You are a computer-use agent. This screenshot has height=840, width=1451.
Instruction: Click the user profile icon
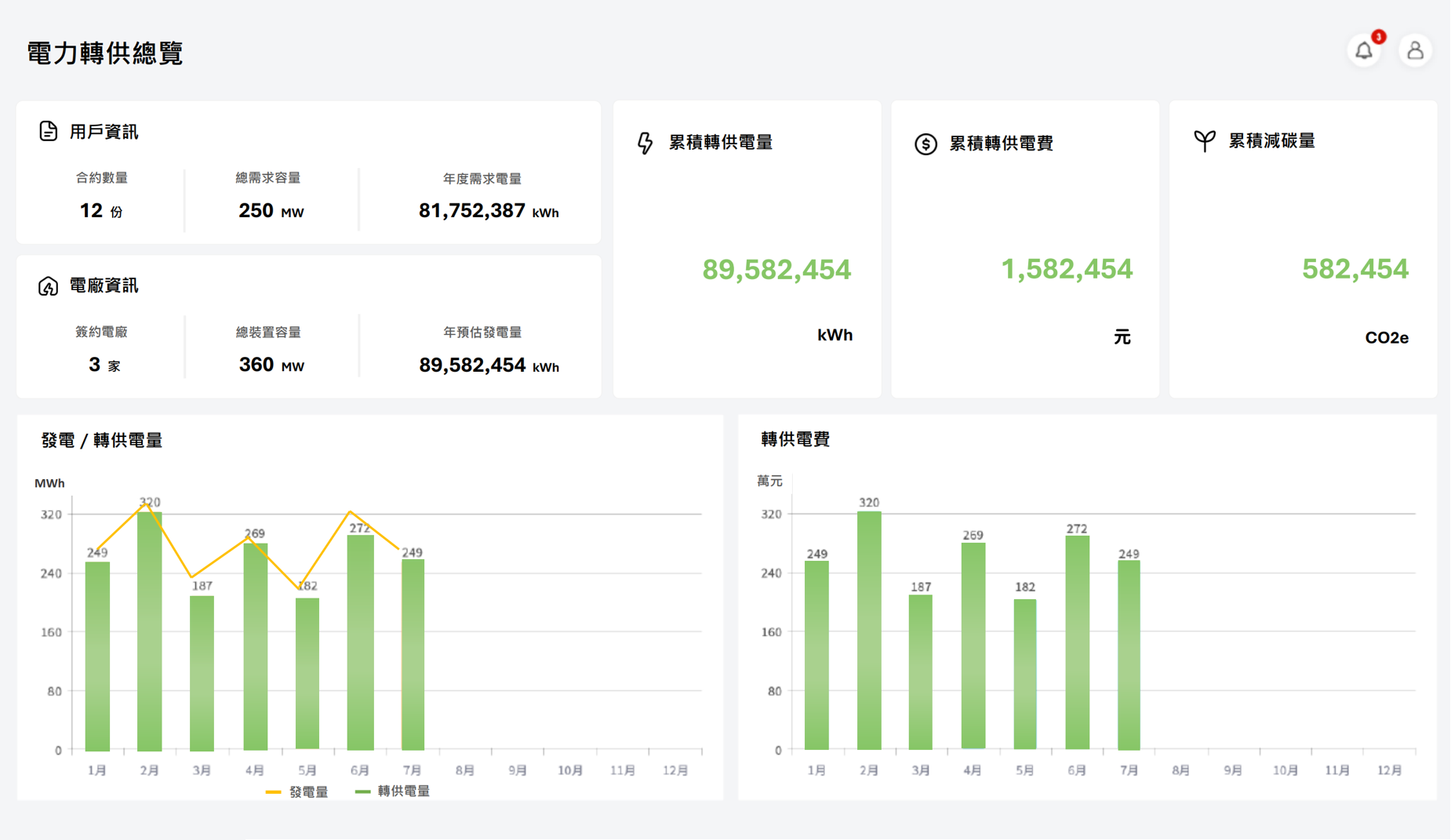(x=1415, y=51)
